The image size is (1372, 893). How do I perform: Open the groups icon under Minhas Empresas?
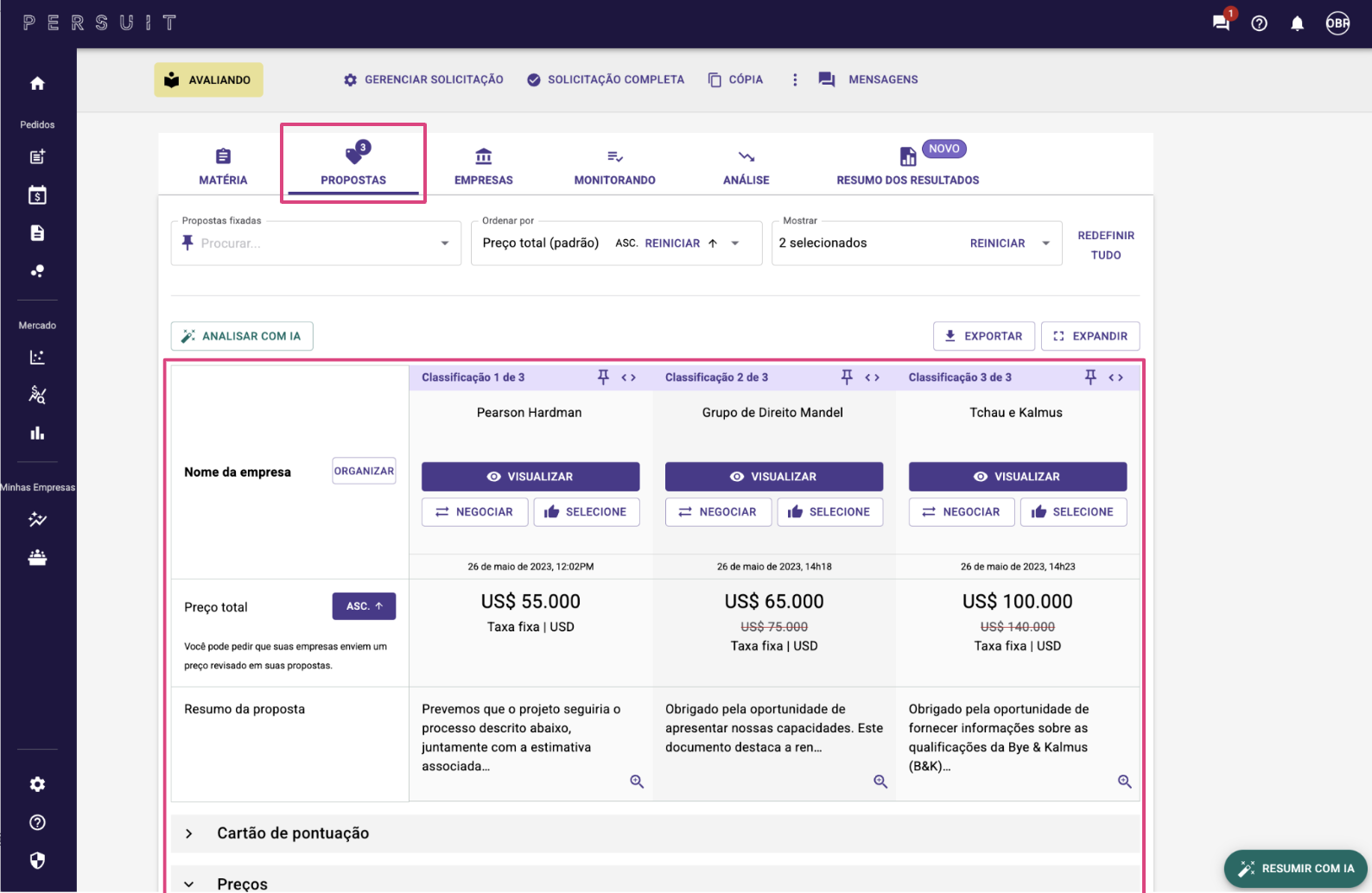pyautogui.click(x=37, y=557)
